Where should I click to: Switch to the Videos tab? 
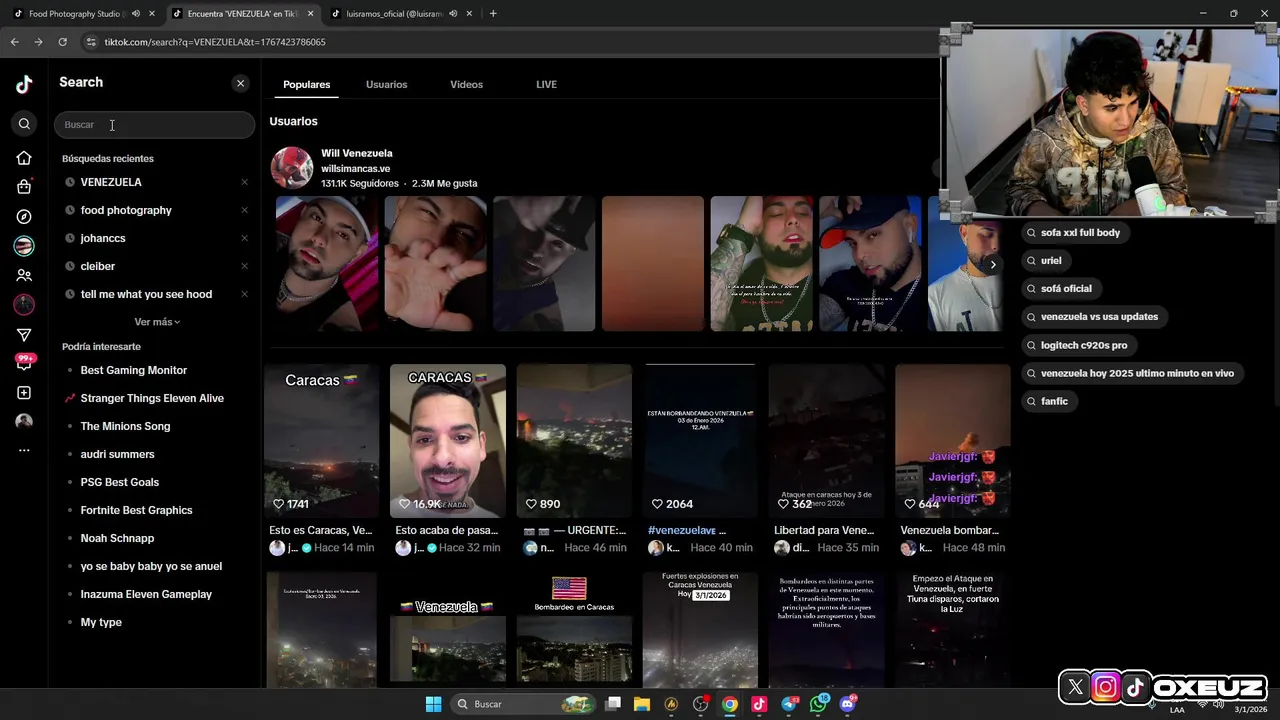click(x=466, y=85)
